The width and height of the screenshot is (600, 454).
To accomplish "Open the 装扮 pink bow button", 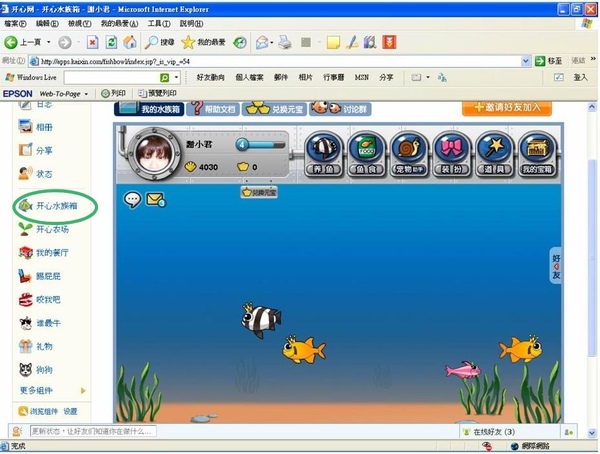I will coord(452,154).
